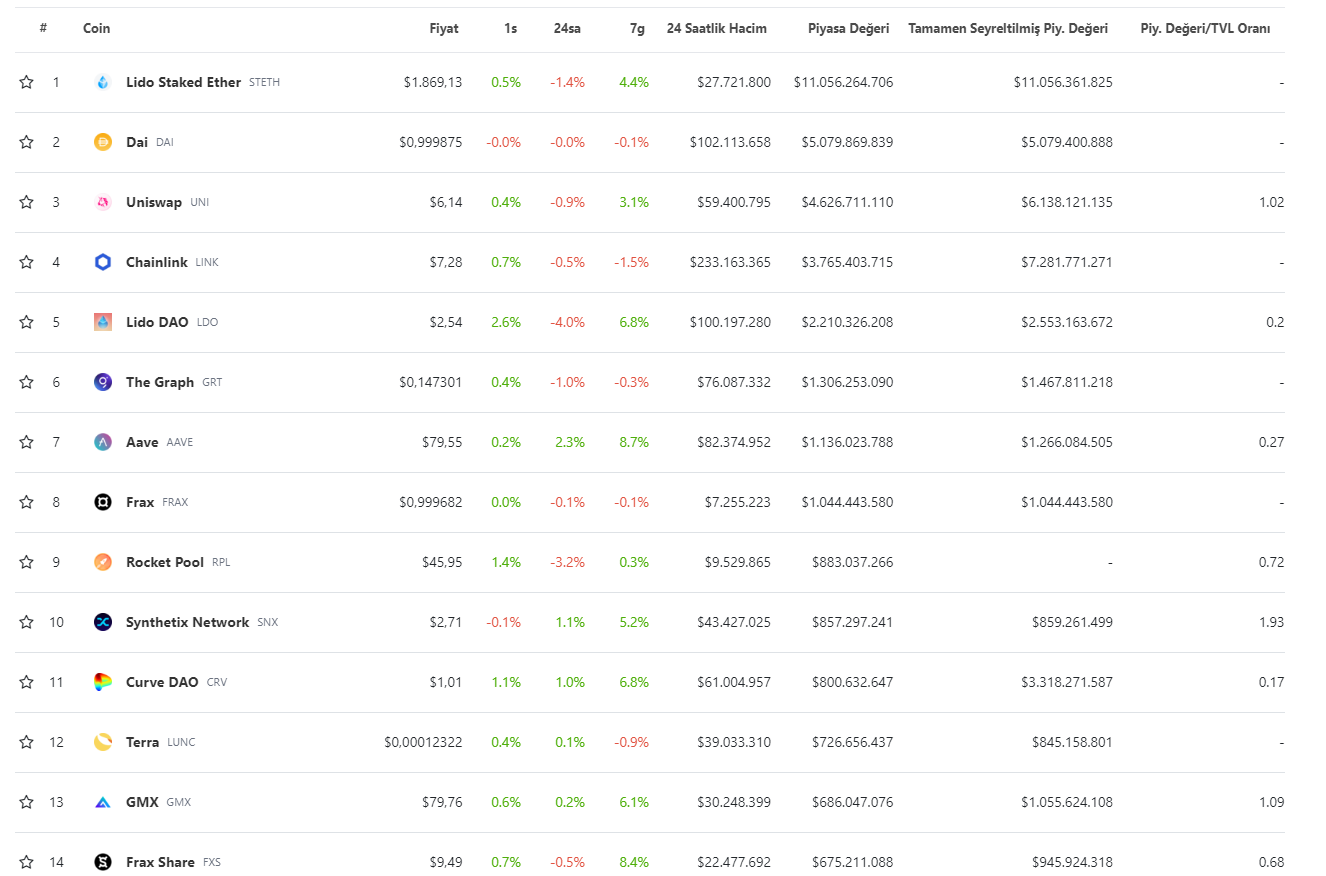Sort by Piy. Değeri/TVL Oranı header
The width and height of the screenshot is (1326, 876).
pos(1205,28)
